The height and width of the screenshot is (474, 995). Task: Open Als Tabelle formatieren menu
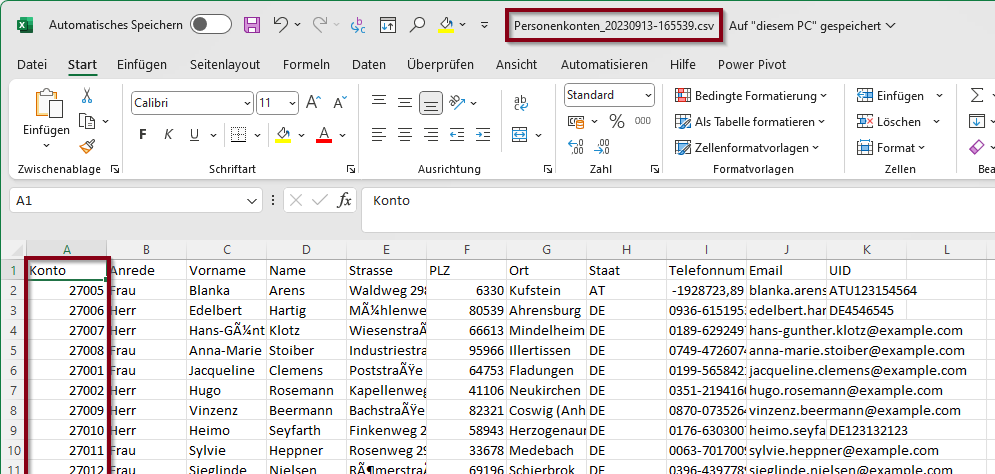pos(749,122)
